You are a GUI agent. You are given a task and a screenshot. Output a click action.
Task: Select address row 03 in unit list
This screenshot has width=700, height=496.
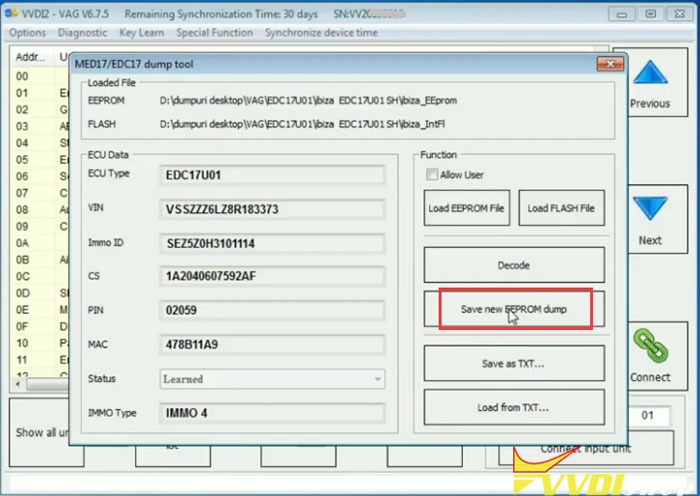tap(39, 126)
